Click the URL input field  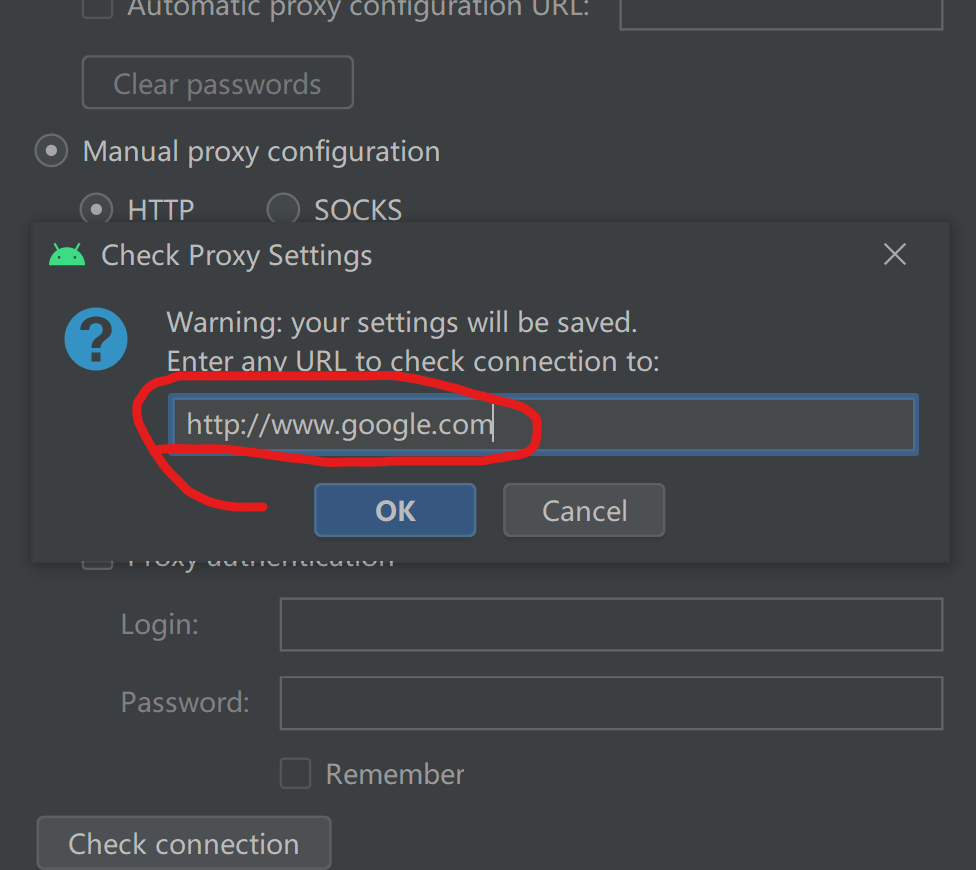tap(543, 424)
